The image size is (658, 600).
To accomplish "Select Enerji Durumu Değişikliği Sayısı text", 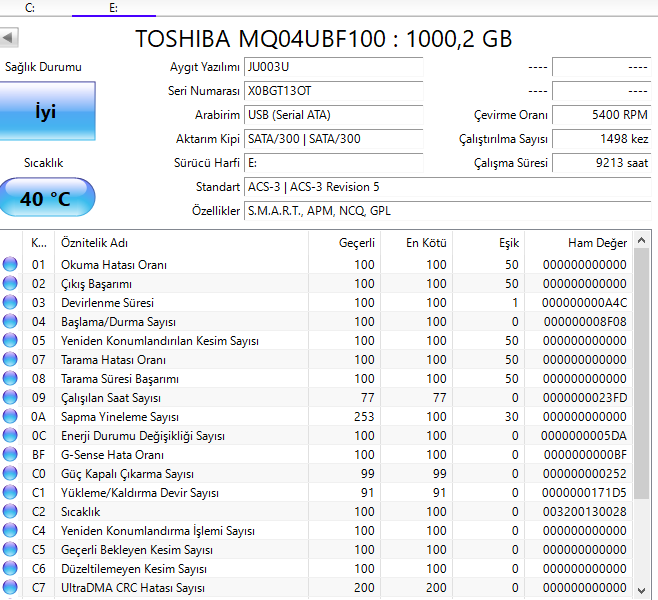I will [143, 436].
